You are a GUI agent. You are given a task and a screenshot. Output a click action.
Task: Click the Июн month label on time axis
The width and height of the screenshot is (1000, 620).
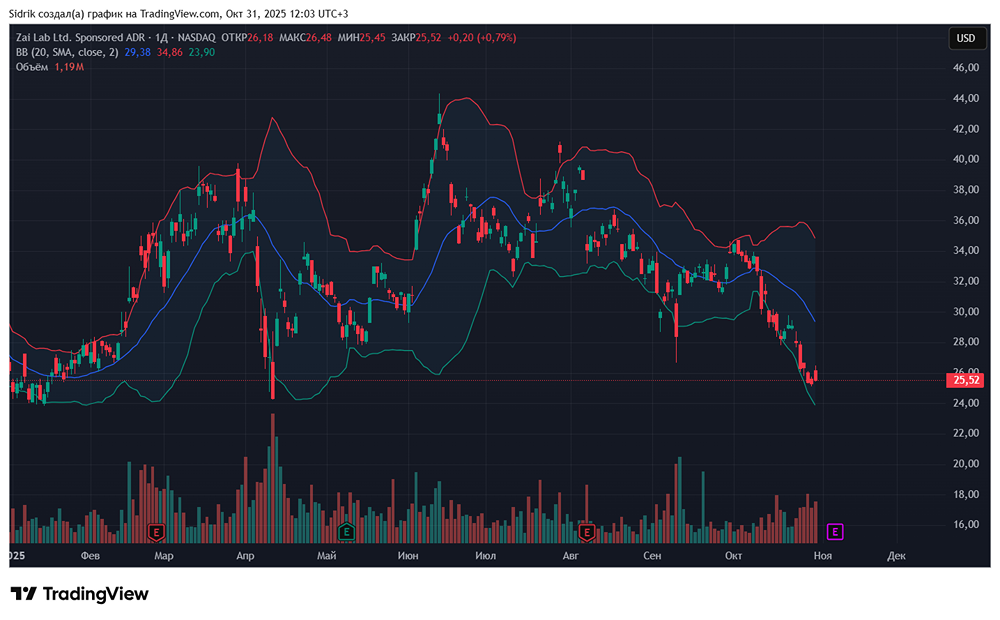tap(408, 556)
